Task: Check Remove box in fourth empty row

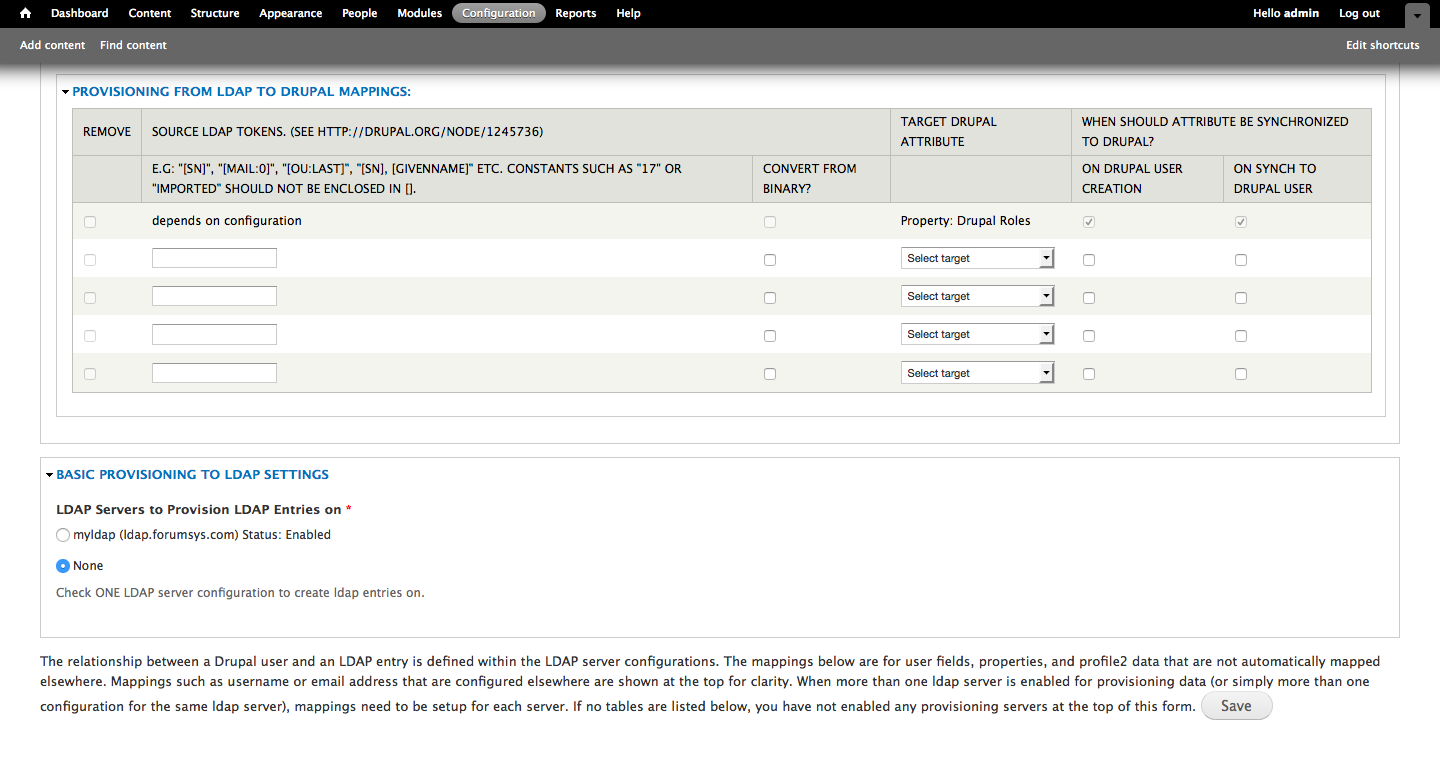Action: coord(90,374)
